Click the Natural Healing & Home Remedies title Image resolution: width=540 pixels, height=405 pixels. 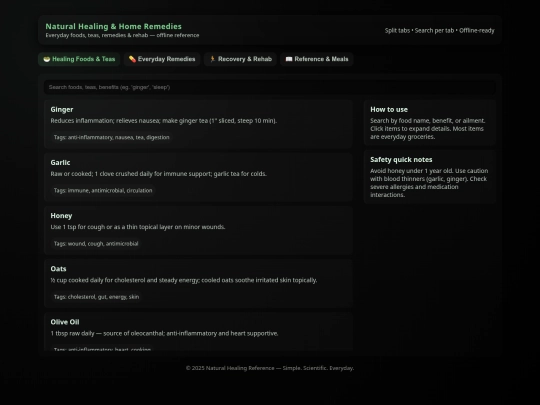(x=114, y=27)
